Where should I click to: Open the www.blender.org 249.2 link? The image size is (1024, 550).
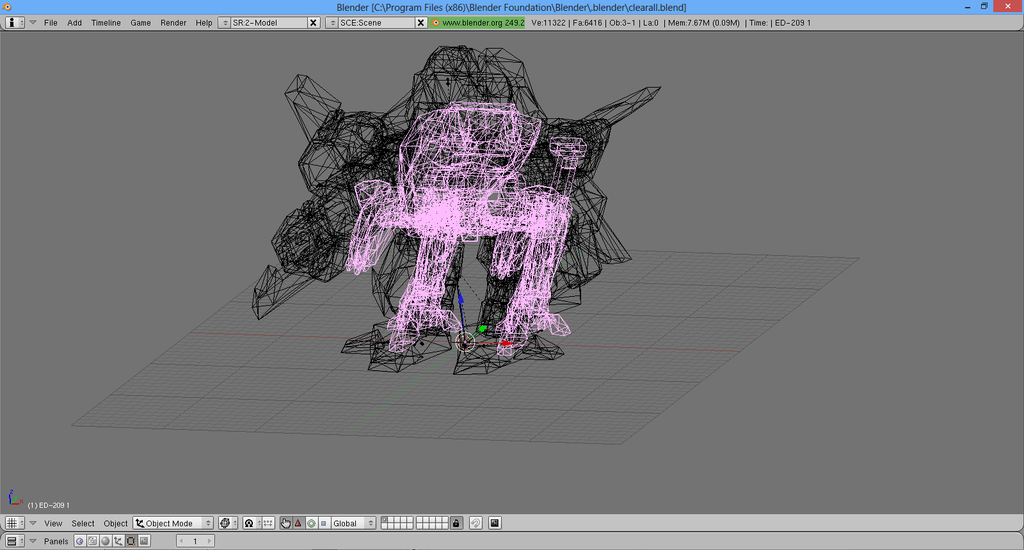pos(477,22)
